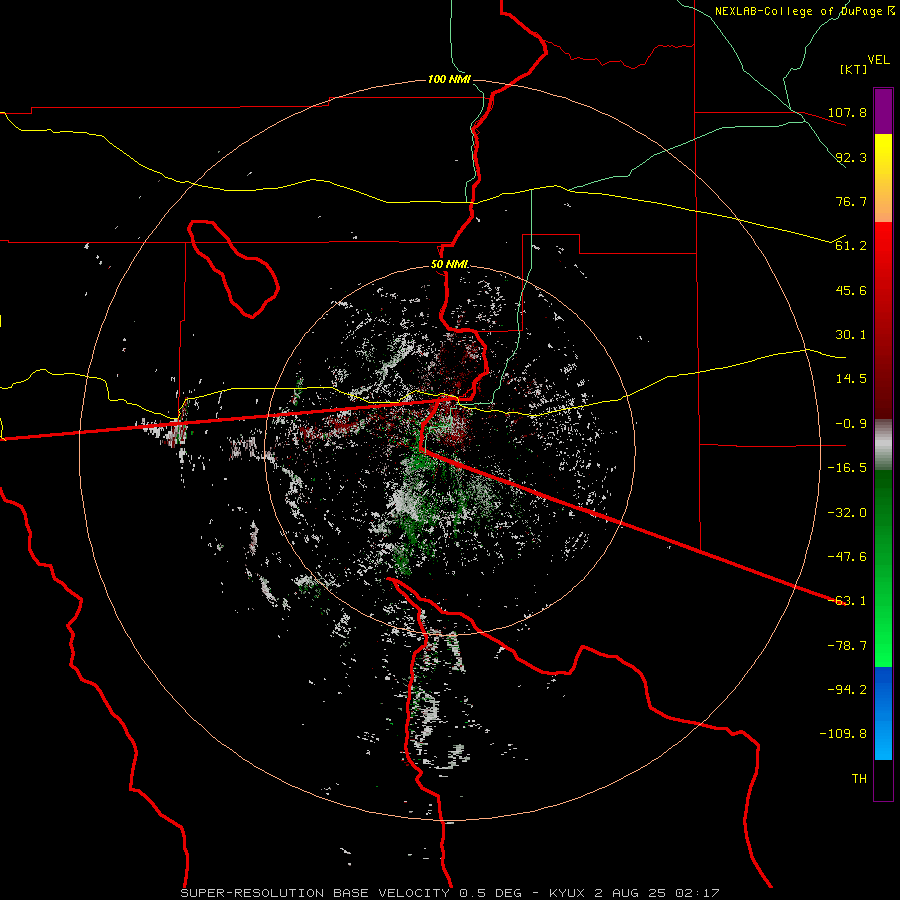
Task: Click the 76.7 scale value
Action: (x=851, y=201)
